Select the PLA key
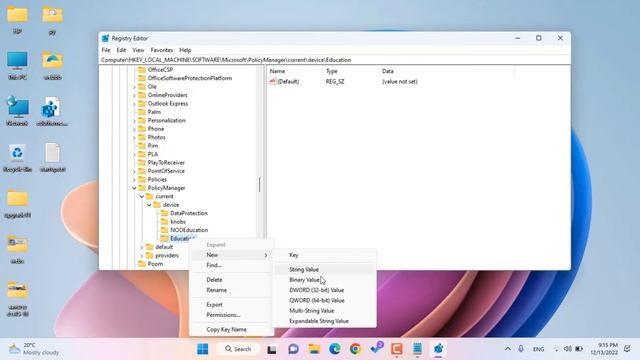 (153, 154)
